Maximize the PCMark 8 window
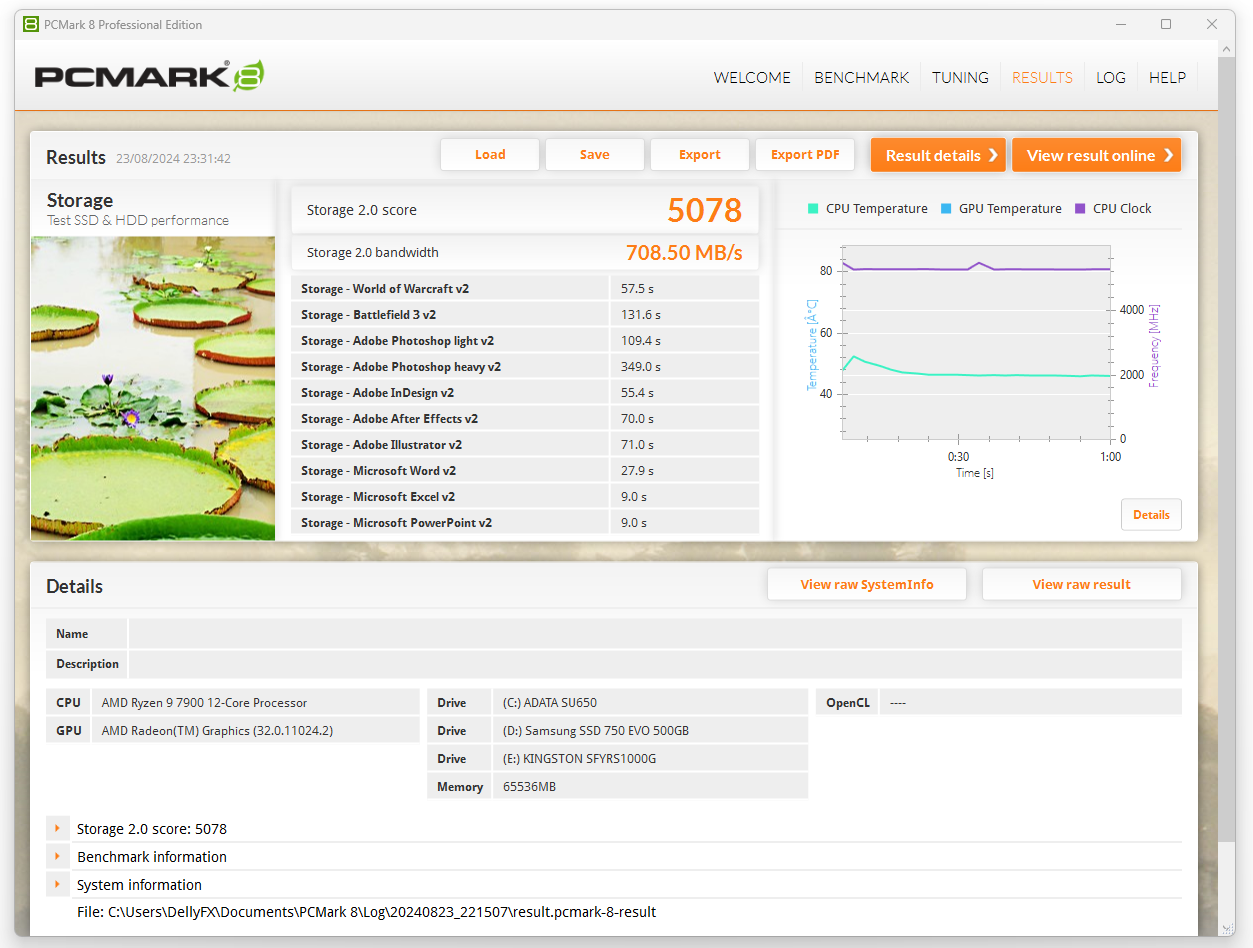The height and width of the screenshot is (948, 1253). pyautogui.click(x=1166, y=24)
